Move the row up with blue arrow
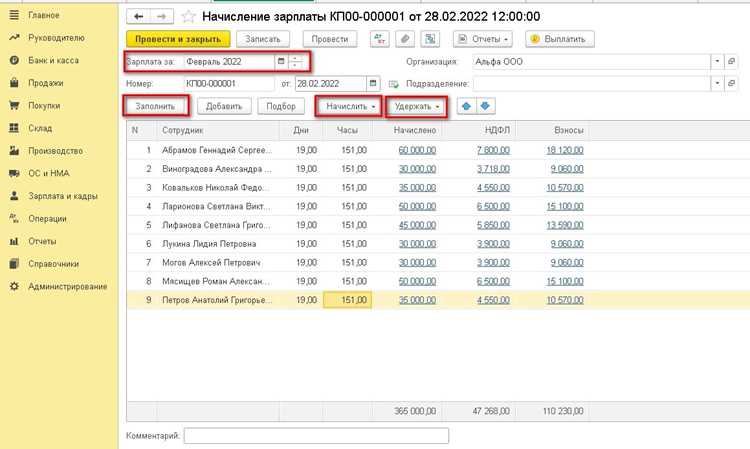 (x=466, y=106)
